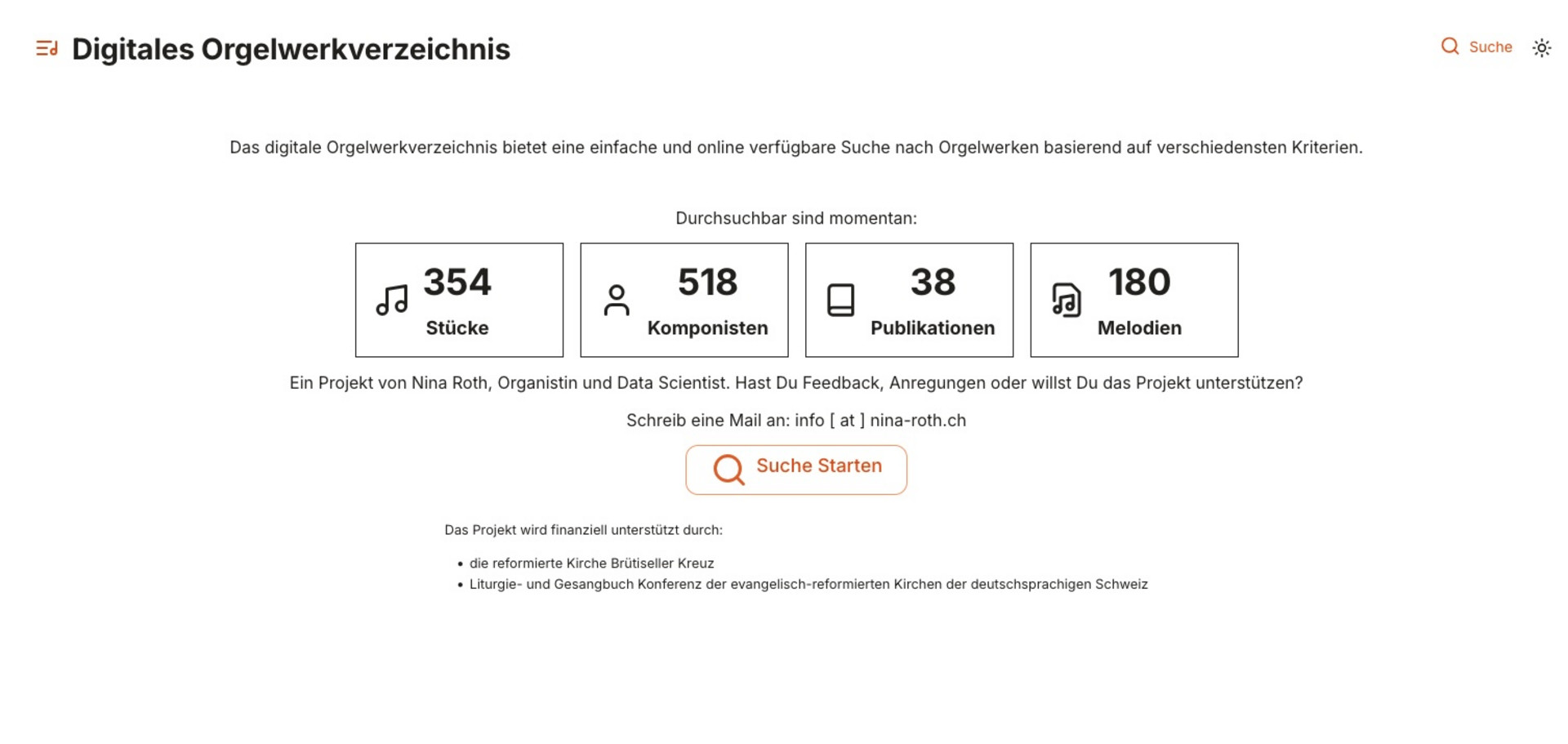Screen dimensions: 1568x744
Task: Click the magnifier icon in the Suche Starten button
Action: (728, 470)
